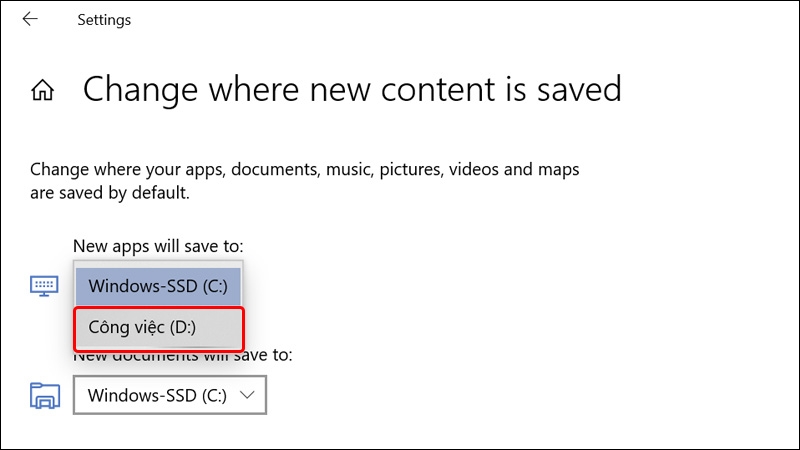Viewport: 800px width, 450px height.
Task: Click the word 'saved' in the page heading
Action: click(x=579, y=90)
